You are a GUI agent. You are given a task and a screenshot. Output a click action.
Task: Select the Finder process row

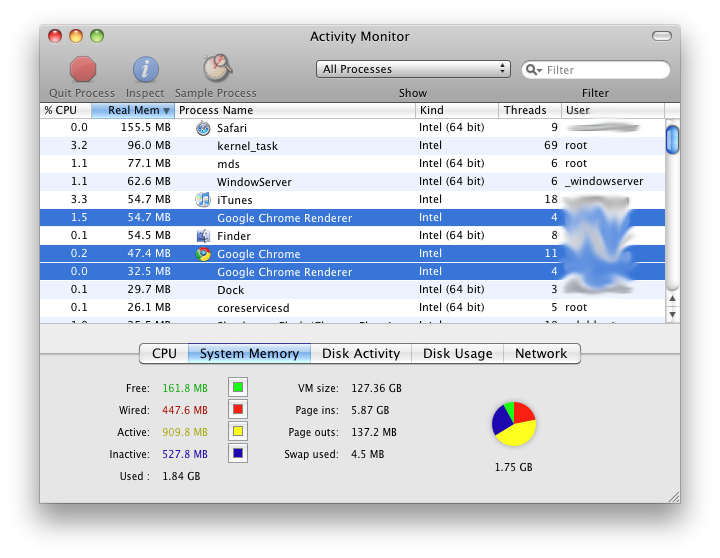click(352, 235)
